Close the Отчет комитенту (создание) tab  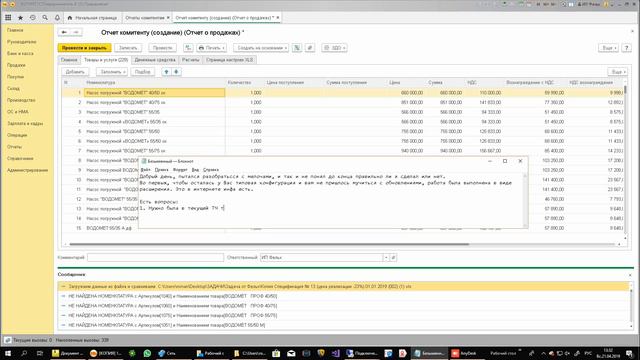[278, 18]
